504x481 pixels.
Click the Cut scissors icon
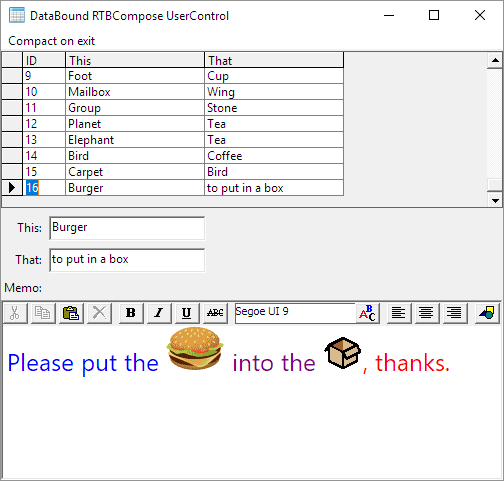(x=15, y=313)
